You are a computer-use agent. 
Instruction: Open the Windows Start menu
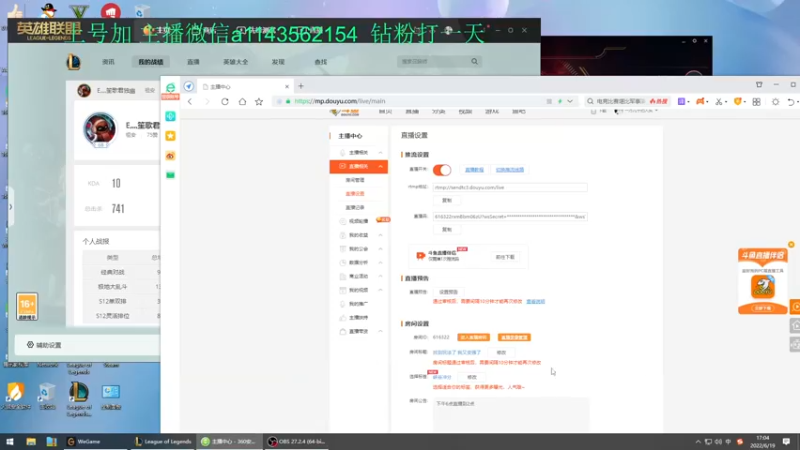click(10, 441)
